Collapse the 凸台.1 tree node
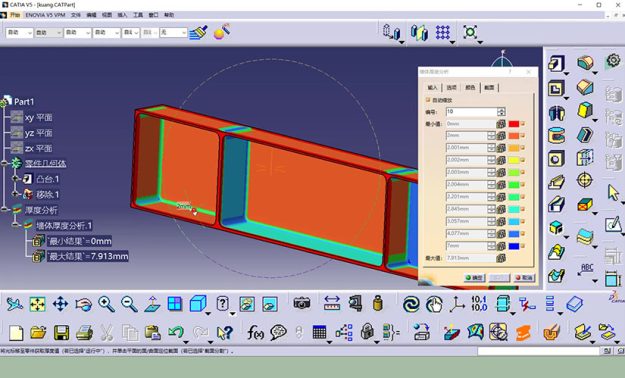 pos(16,179)
